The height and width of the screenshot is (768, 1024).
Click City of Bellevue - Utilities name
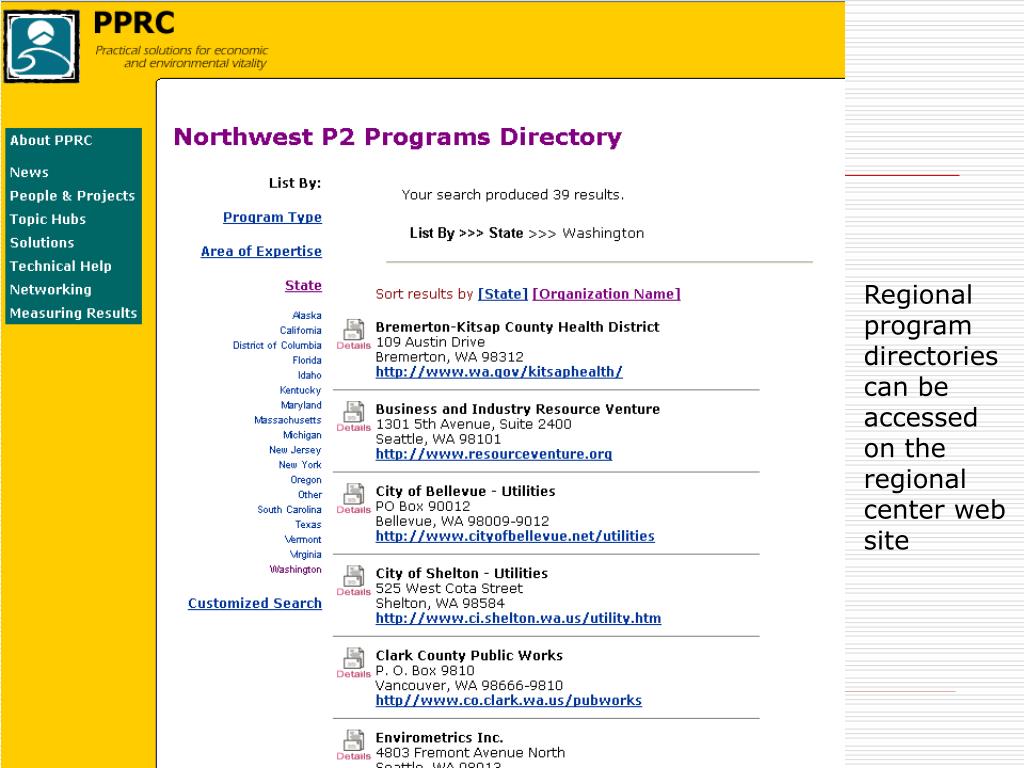tap(466, 492)
